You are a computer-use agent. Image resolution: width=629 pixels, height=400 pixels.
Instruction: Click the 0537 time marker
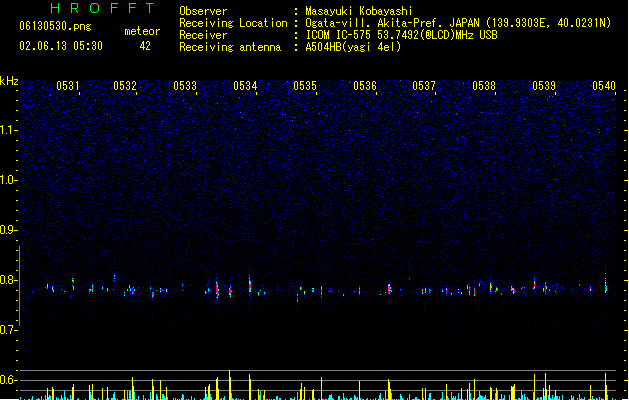pos(424,85)
